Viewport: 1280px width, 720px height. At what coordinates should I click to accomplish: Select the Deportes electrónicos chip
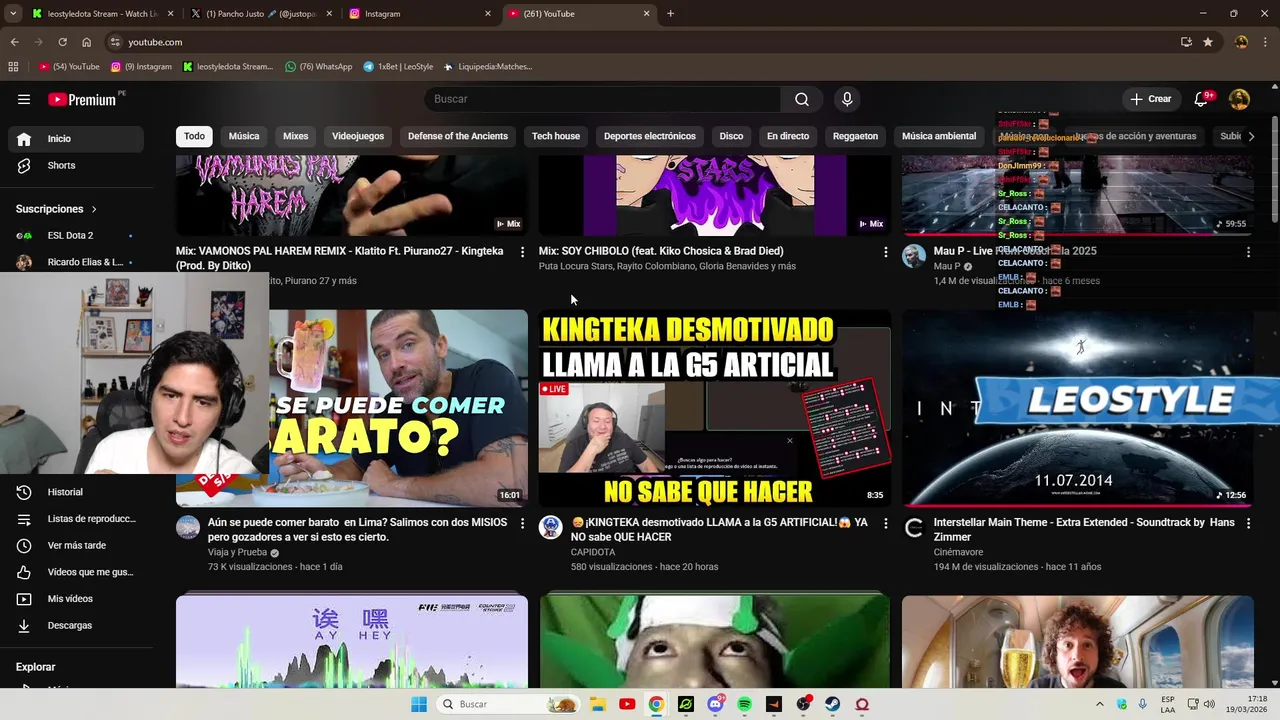(x=650, y=136)
